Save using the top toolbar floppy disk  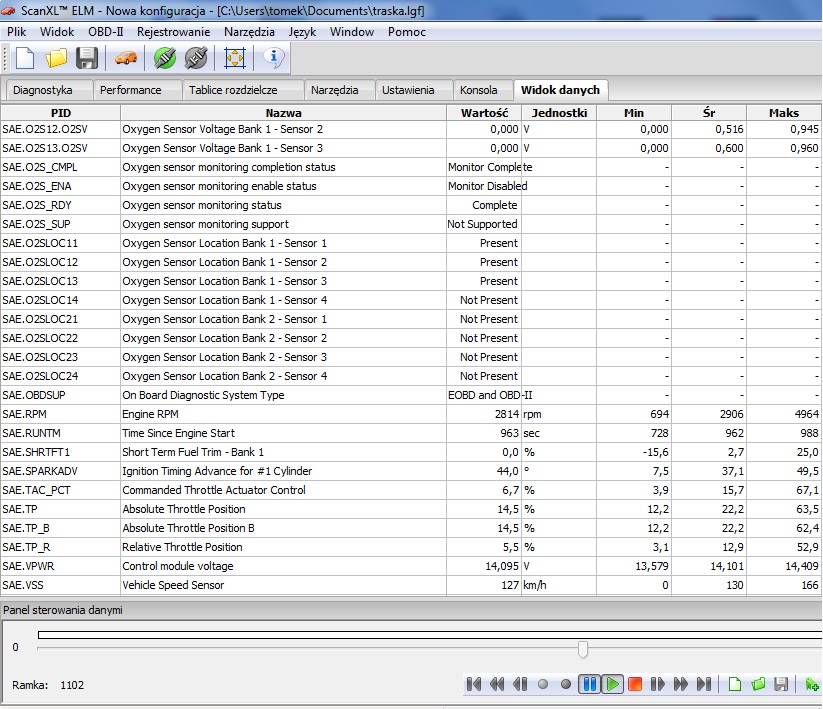pyautogui.click(x=87, y=58)
